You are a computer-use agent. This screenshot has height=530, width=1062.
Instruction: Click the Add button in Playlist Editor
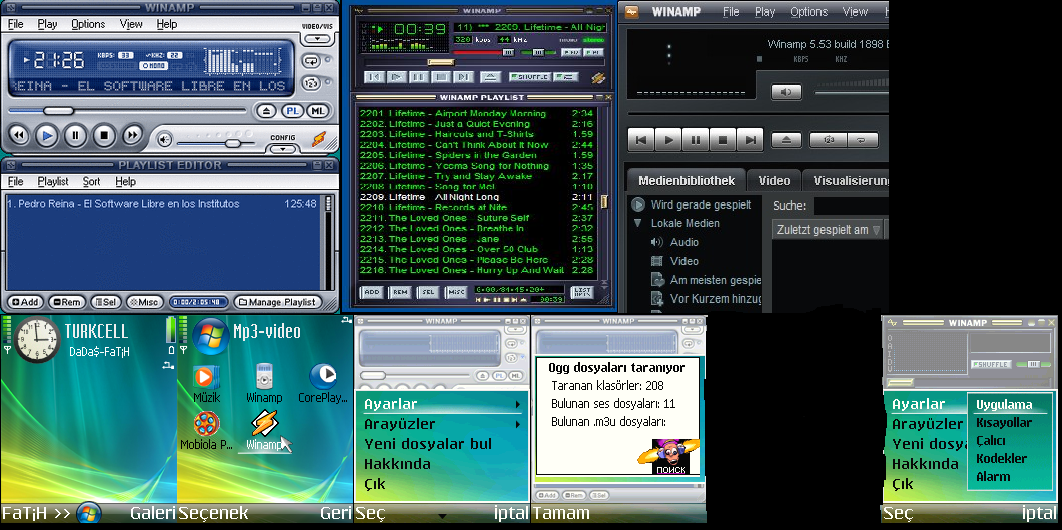[25, 302]
